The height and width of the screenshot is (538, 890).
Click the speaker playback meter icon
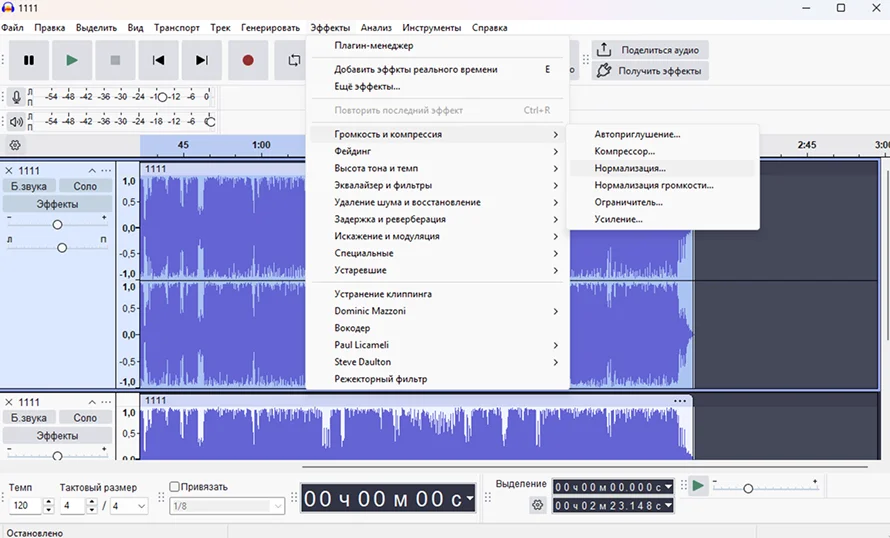[x=16, y=122]
